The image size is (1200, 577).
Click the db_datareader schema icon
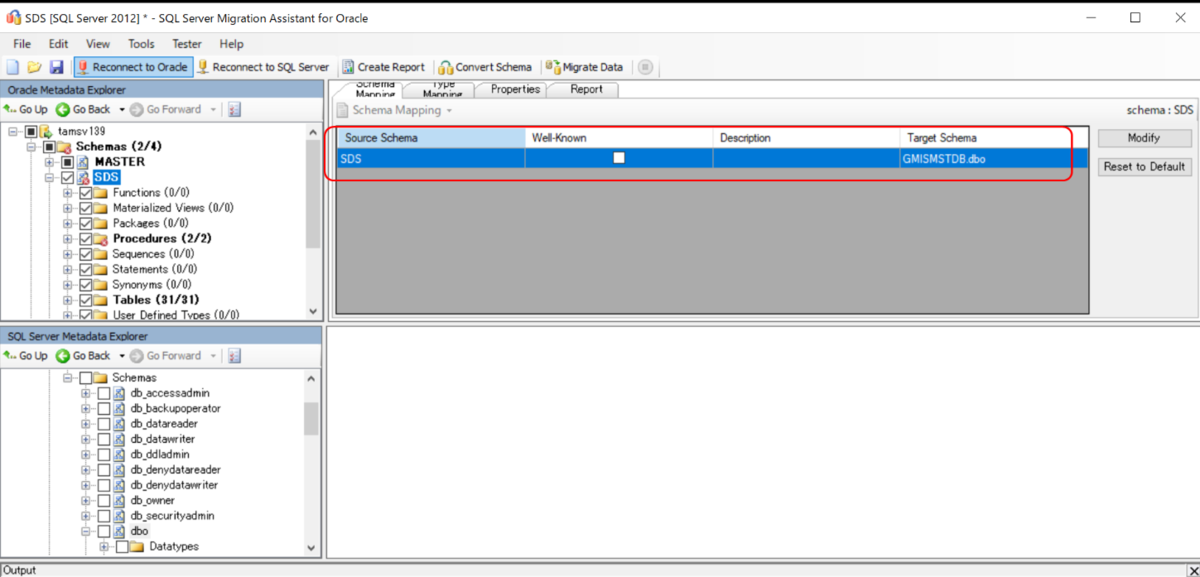[120, 424]
